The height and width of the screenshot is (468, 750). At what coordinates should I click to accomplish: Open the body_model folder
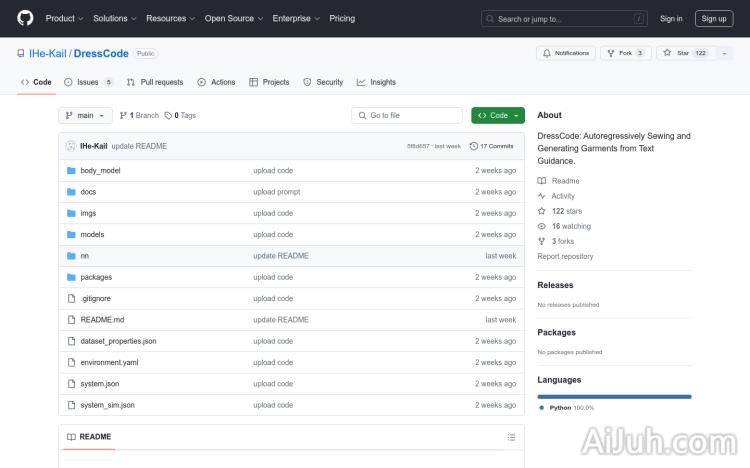pos(100,171)
